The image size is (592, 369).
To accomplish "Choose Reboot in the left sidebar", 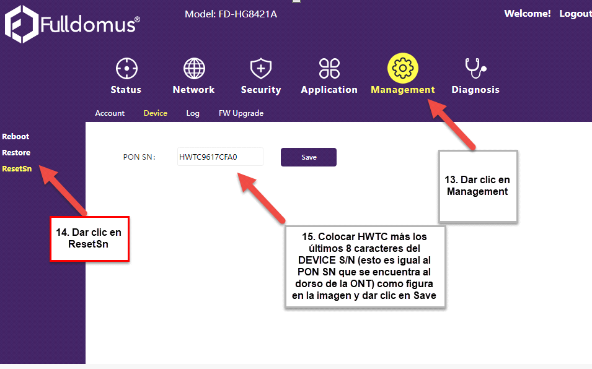I will (15, 136).
